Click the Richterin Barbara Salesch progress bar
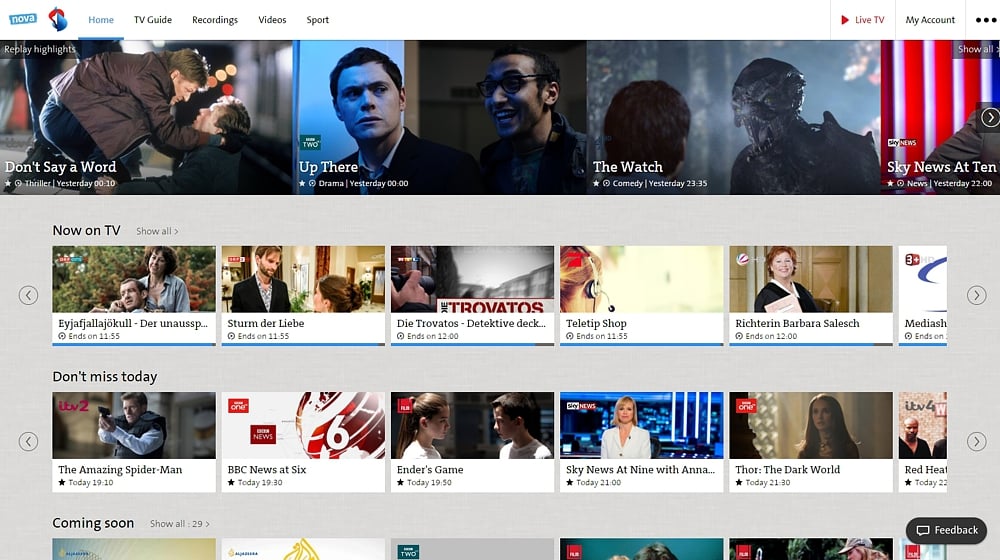 click(811, 344)
